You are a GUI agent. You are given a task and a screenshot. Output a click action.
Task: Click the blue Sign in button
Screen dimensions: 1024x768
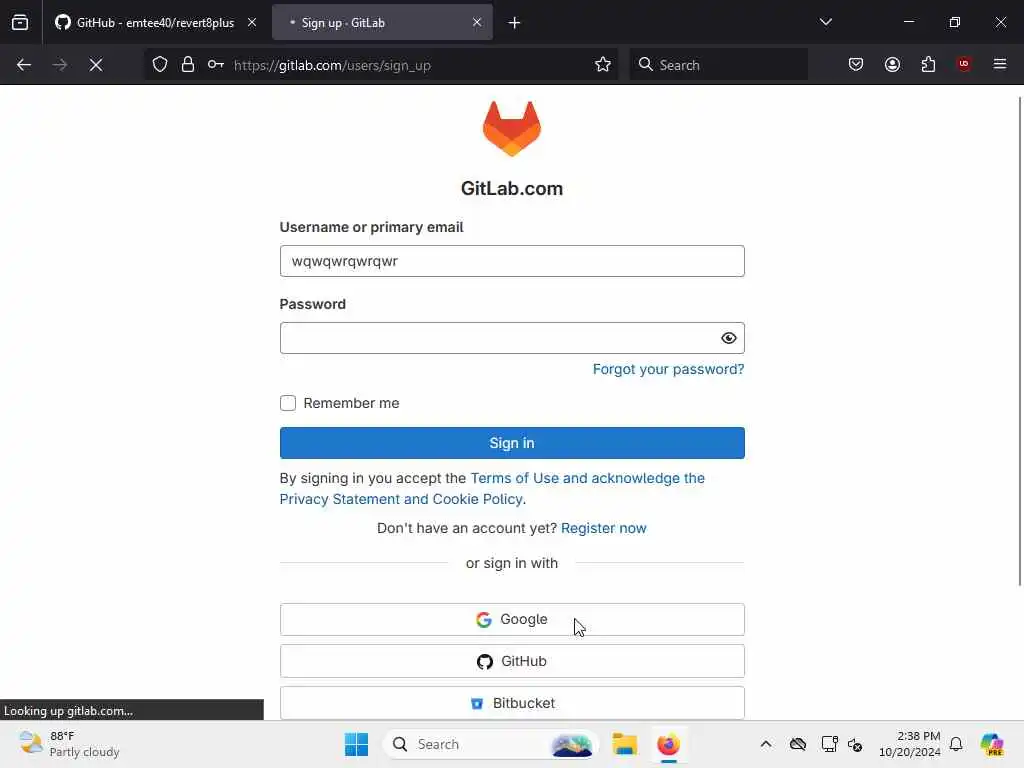[x=512, y=443]
